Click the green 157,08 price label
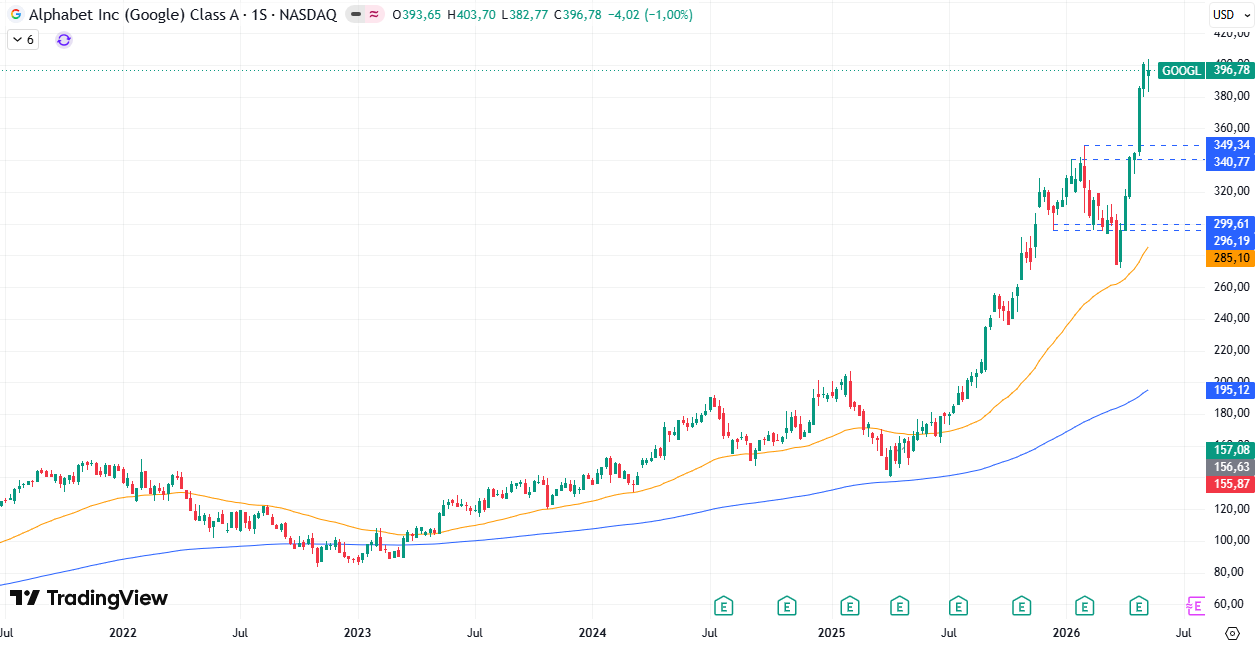Screen dimensions: 1257x645 pyautogui.click(x=1232, y=450)
